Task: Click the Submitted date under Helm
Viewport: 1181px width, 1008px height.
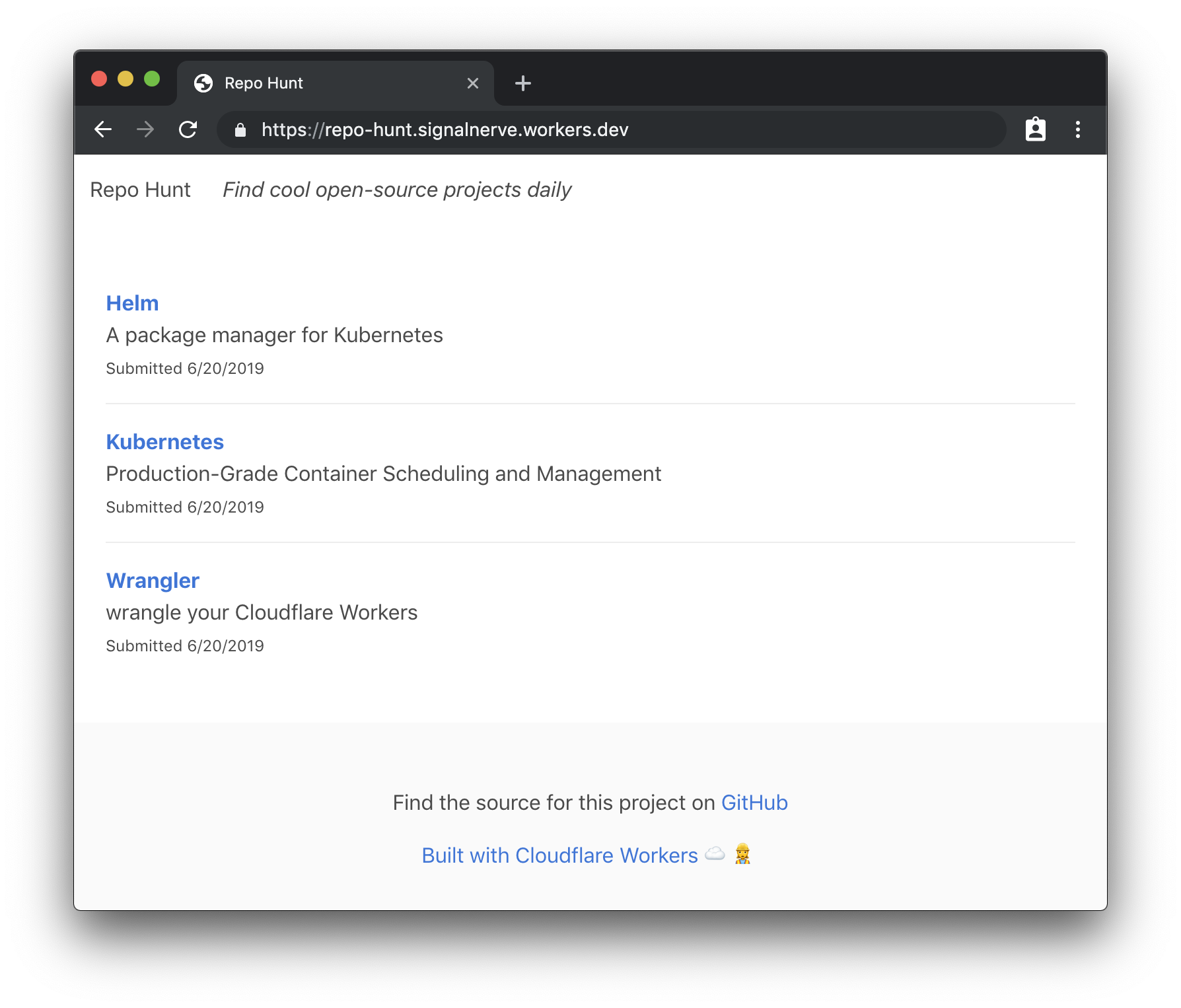Action: pos(185,369)
